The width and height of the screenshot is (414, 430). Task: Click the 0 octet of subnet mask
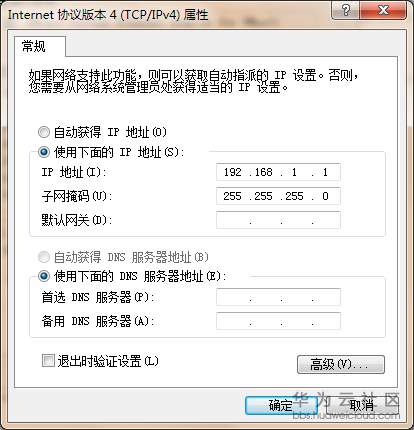pos(325,196)
